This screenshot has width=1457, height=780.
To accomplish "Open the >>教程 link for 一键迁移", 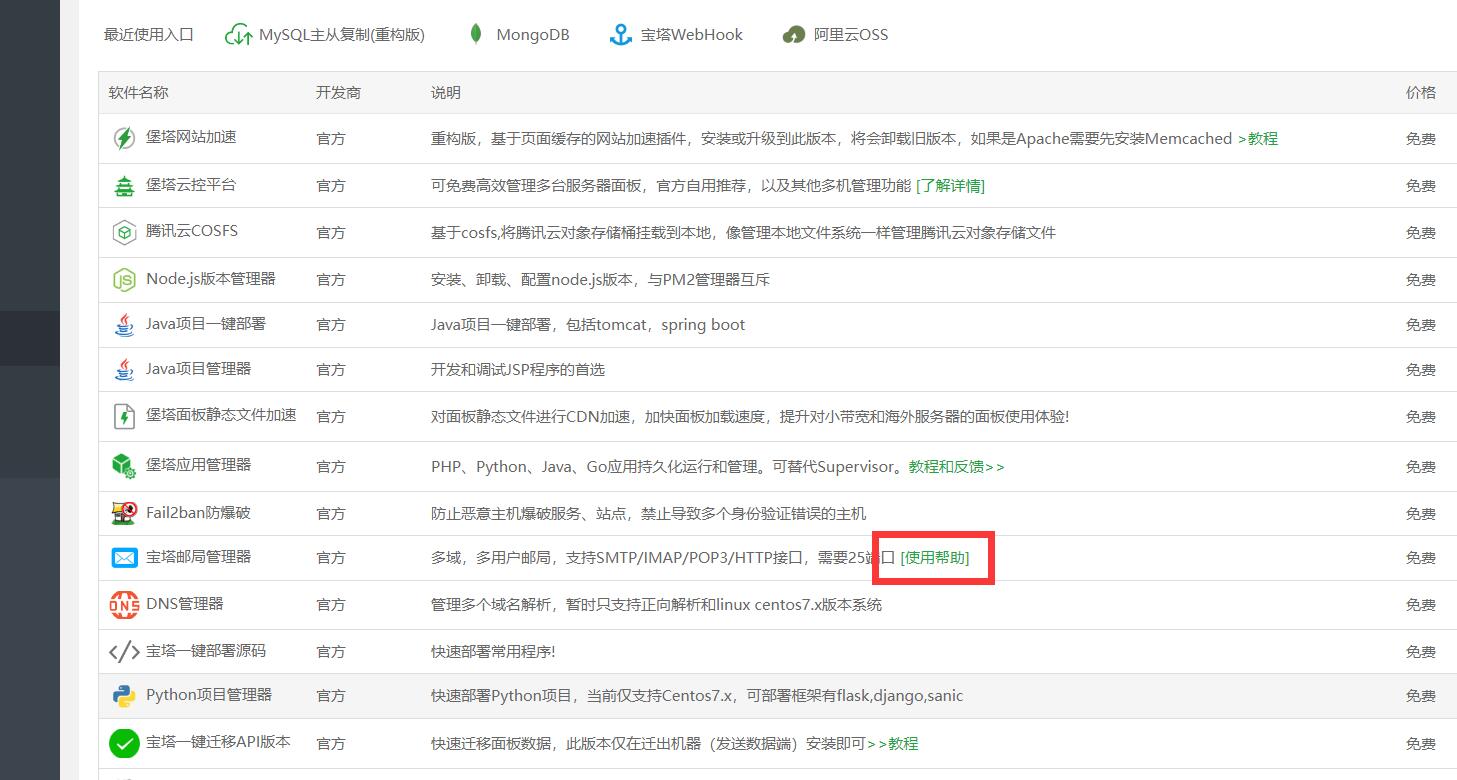I will coord(892,743).
